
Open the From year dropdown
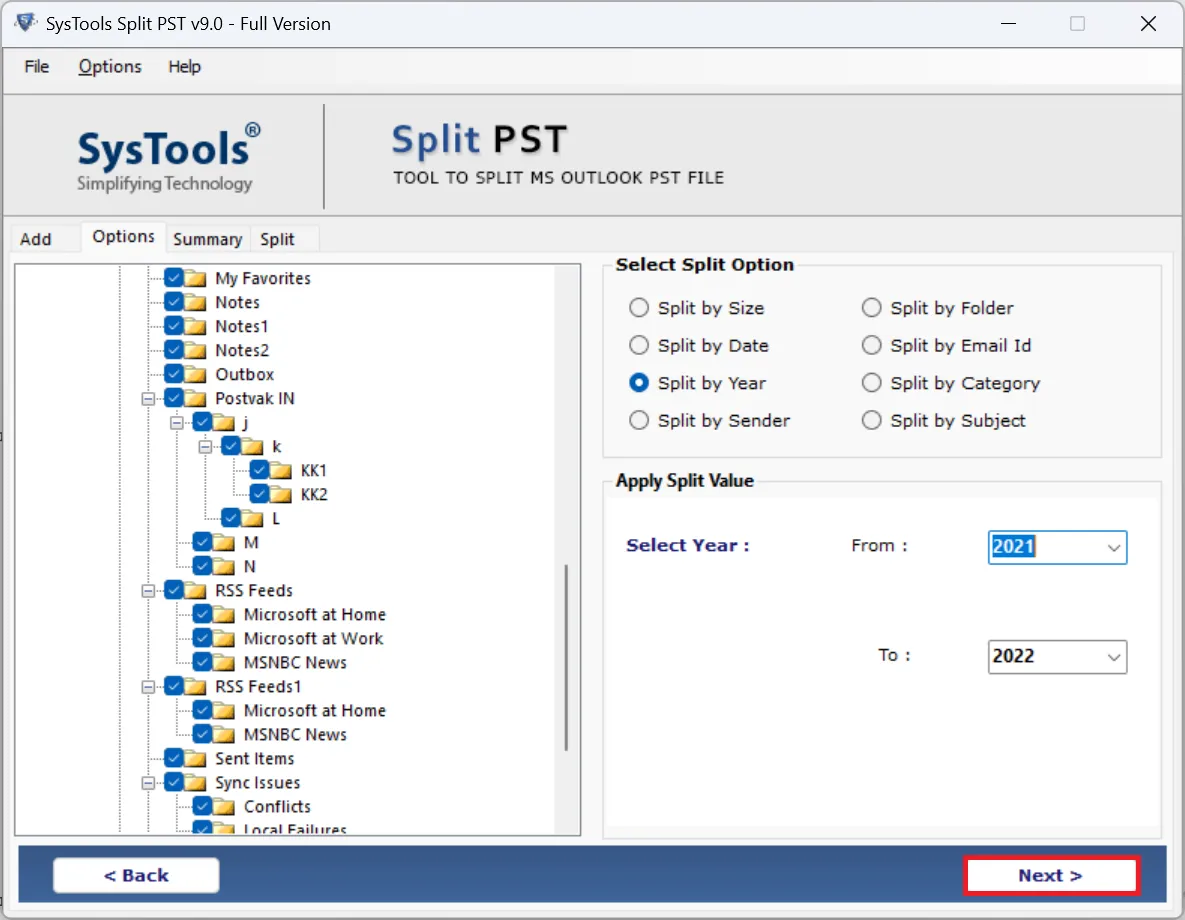click(x=1113, y=548)
